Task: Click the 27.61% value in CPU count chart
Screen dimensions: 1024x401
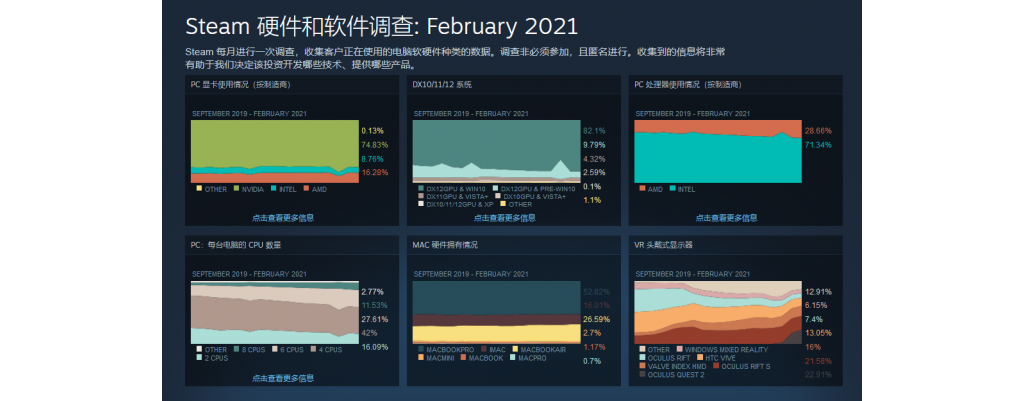Action: [x=374, y=319]
